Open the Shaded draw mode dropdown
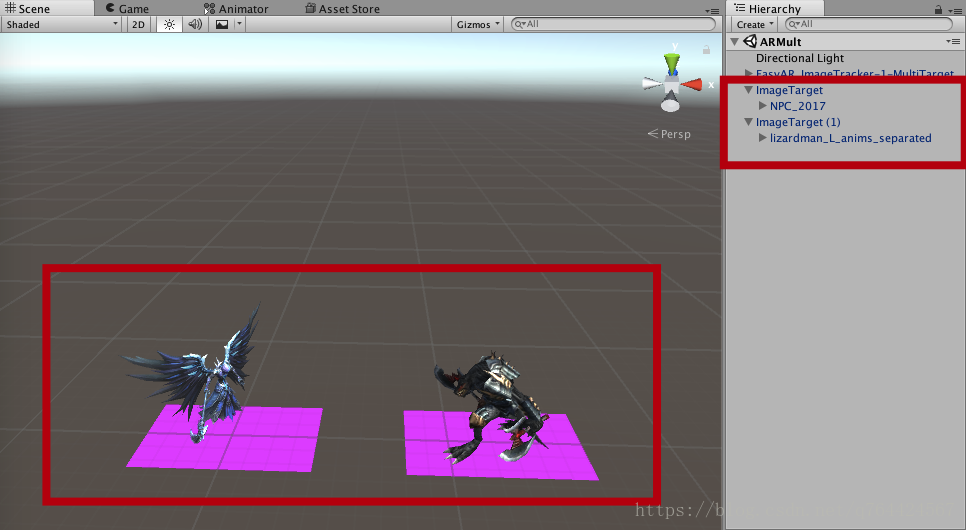966x530 pixels. (62, 24)
